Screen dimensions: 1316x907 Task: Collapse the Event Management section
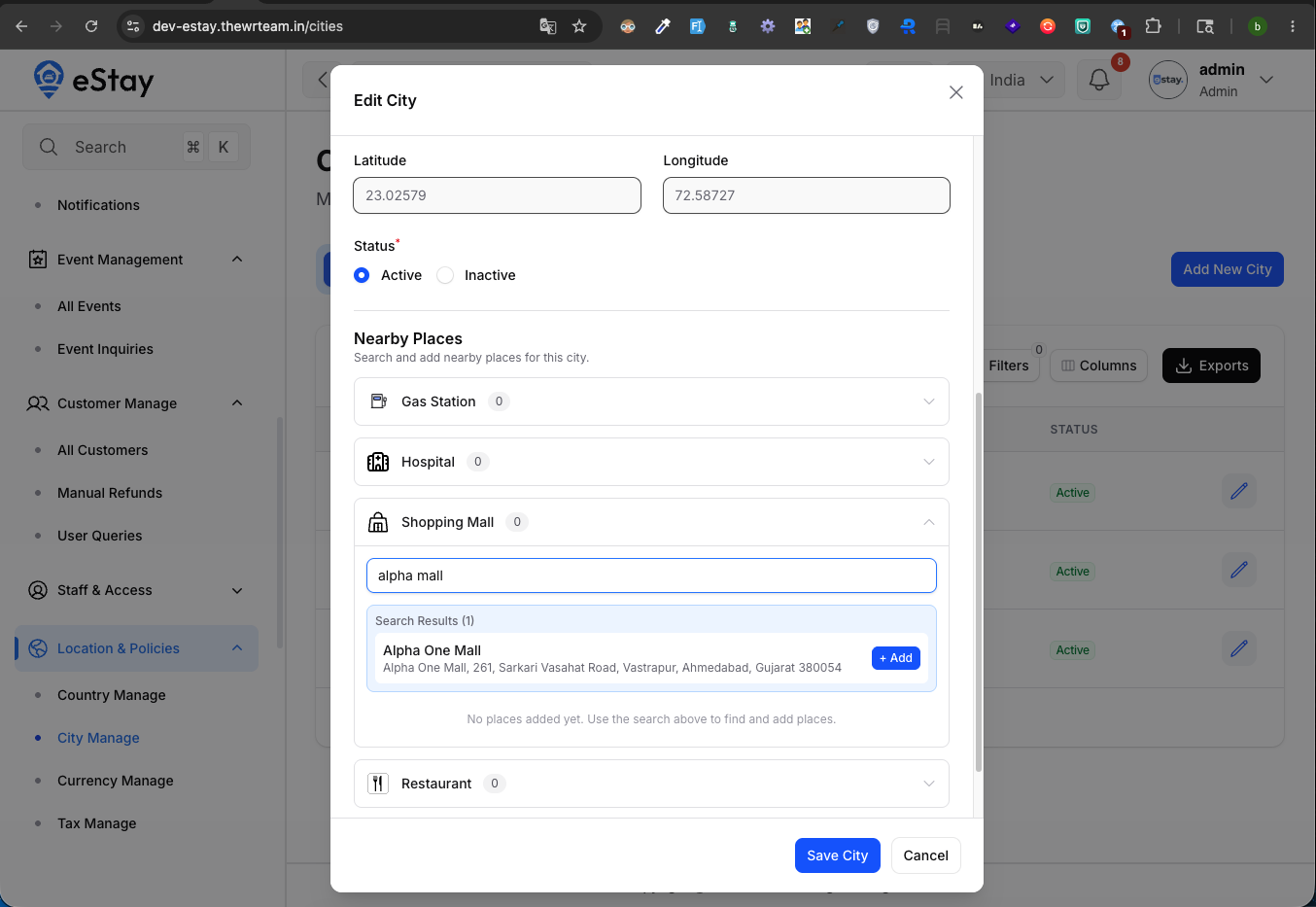[237, 260]
